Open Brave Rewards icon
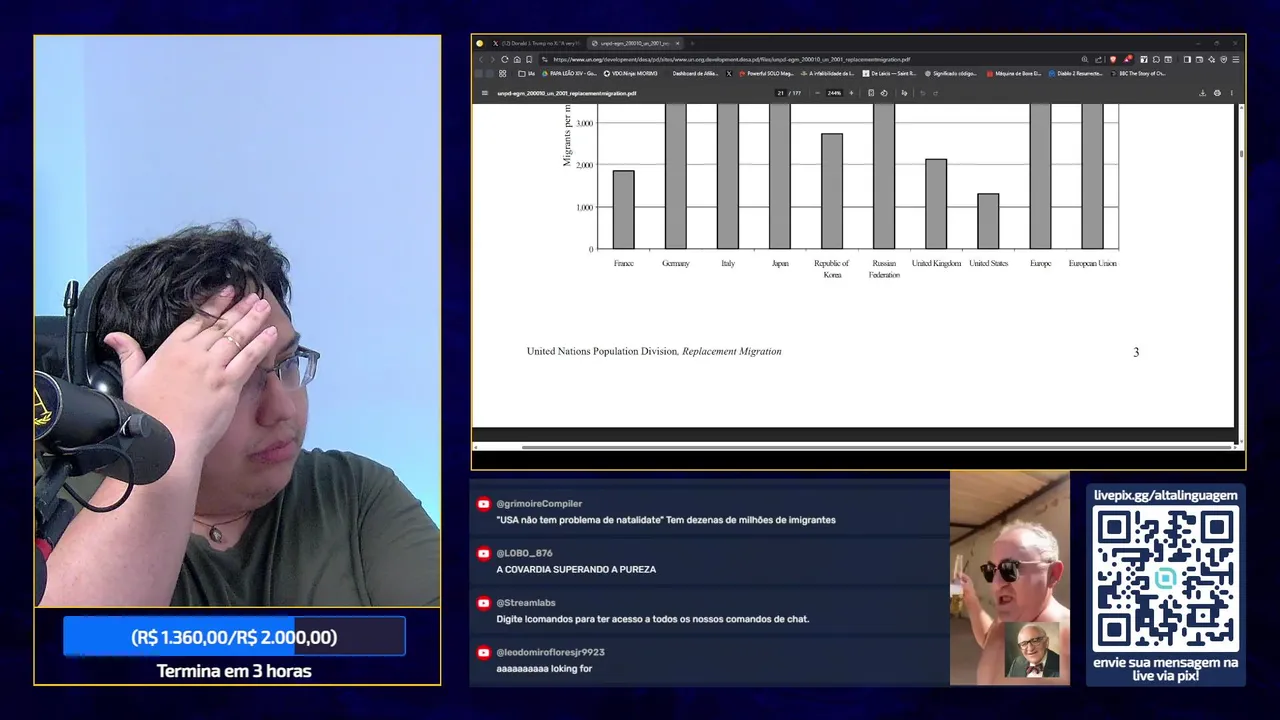 (x=1128, y=59)
